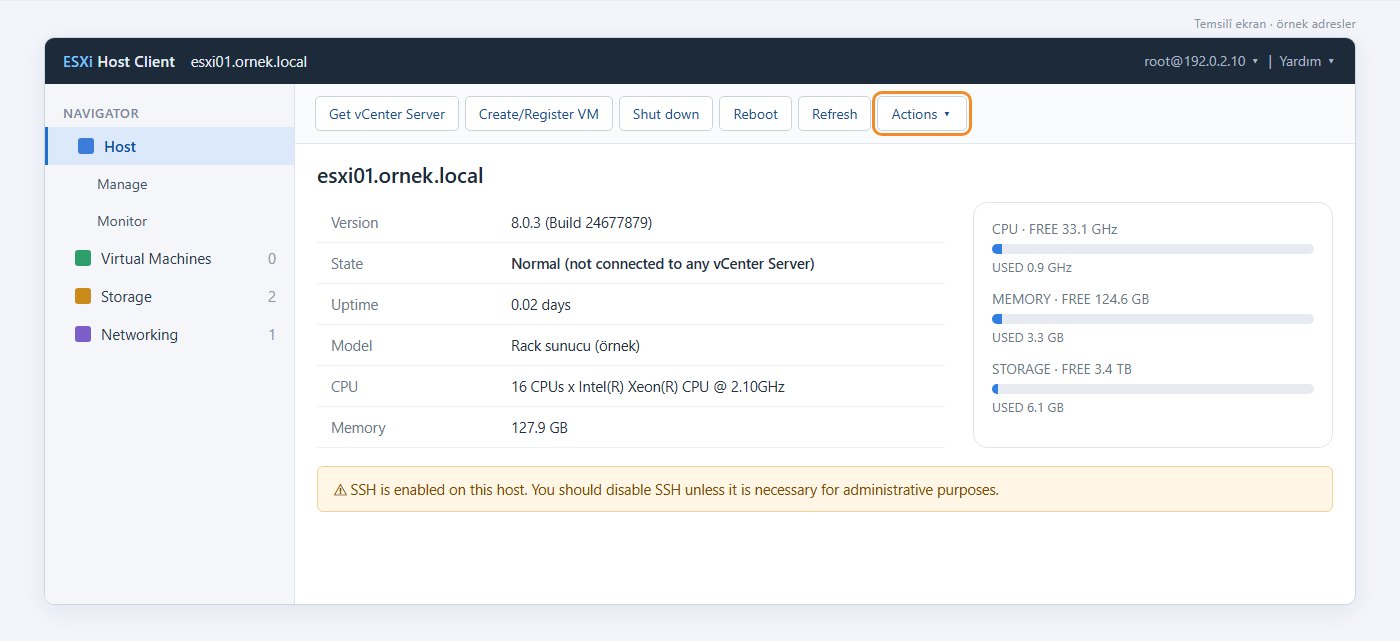This screenshot has height=641, width=1400.
Task: Click the MEMORY FREE 124.6 GB label
Action: click(1071, 299)
